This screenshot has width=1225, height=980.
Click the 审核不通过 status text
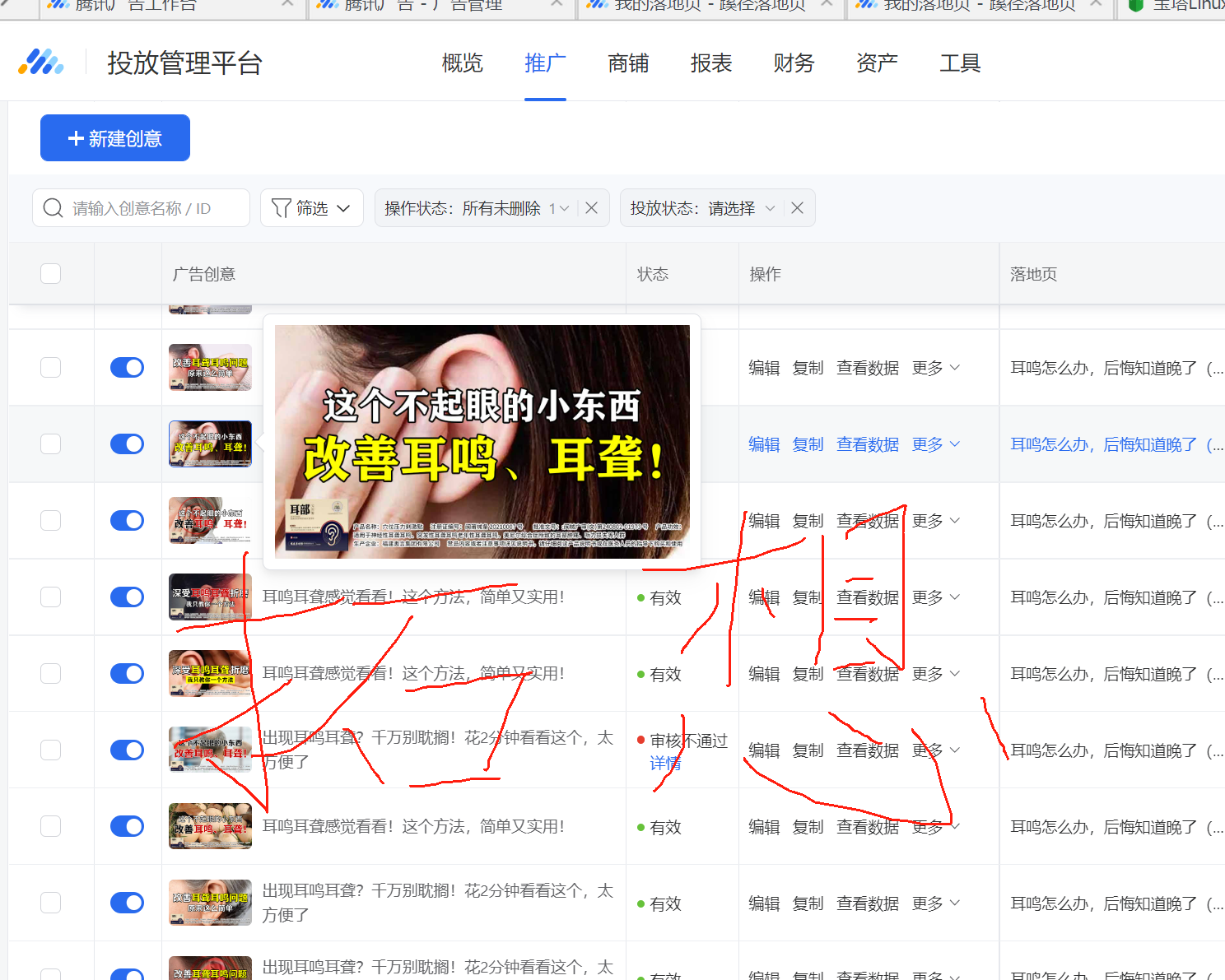pyautogui.click(x=689, y=741)
